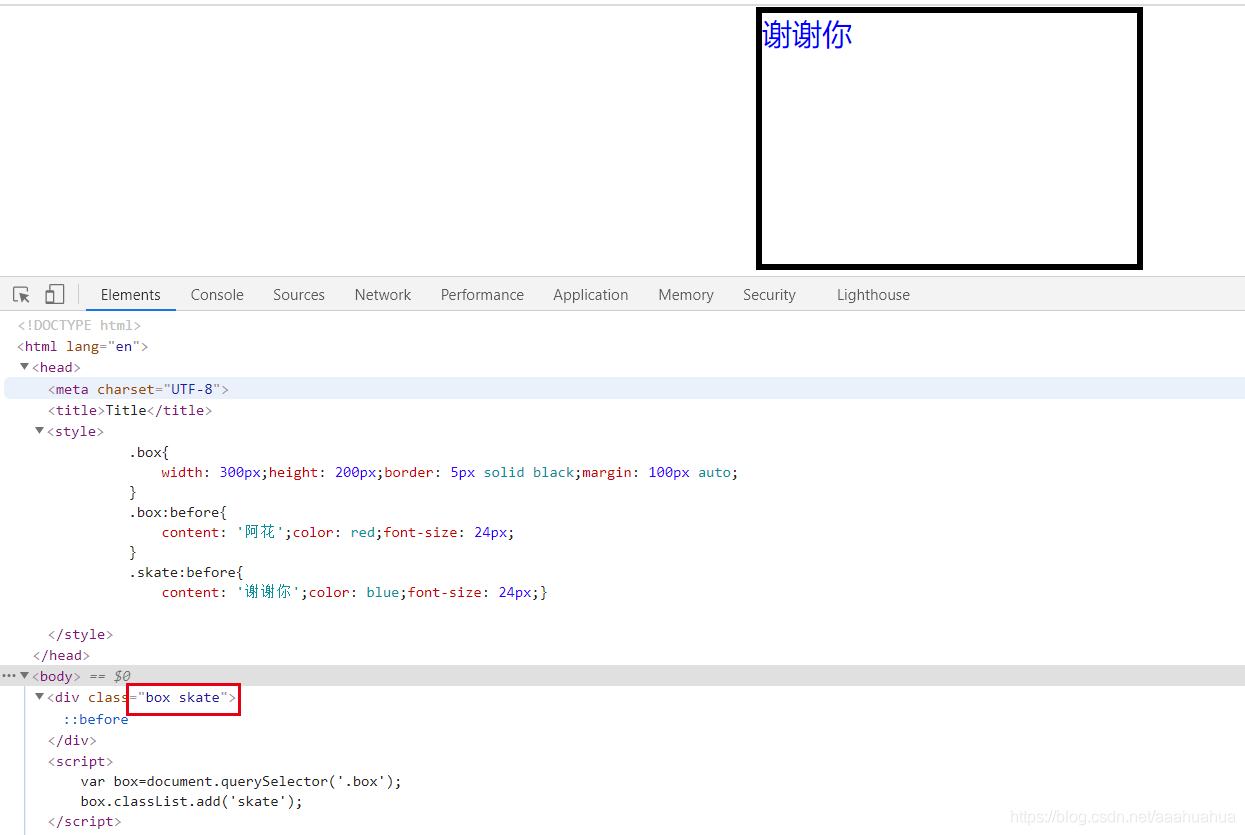The image size is (1245, 835).
Task: Select the title element row
Action: pos(130,410)
